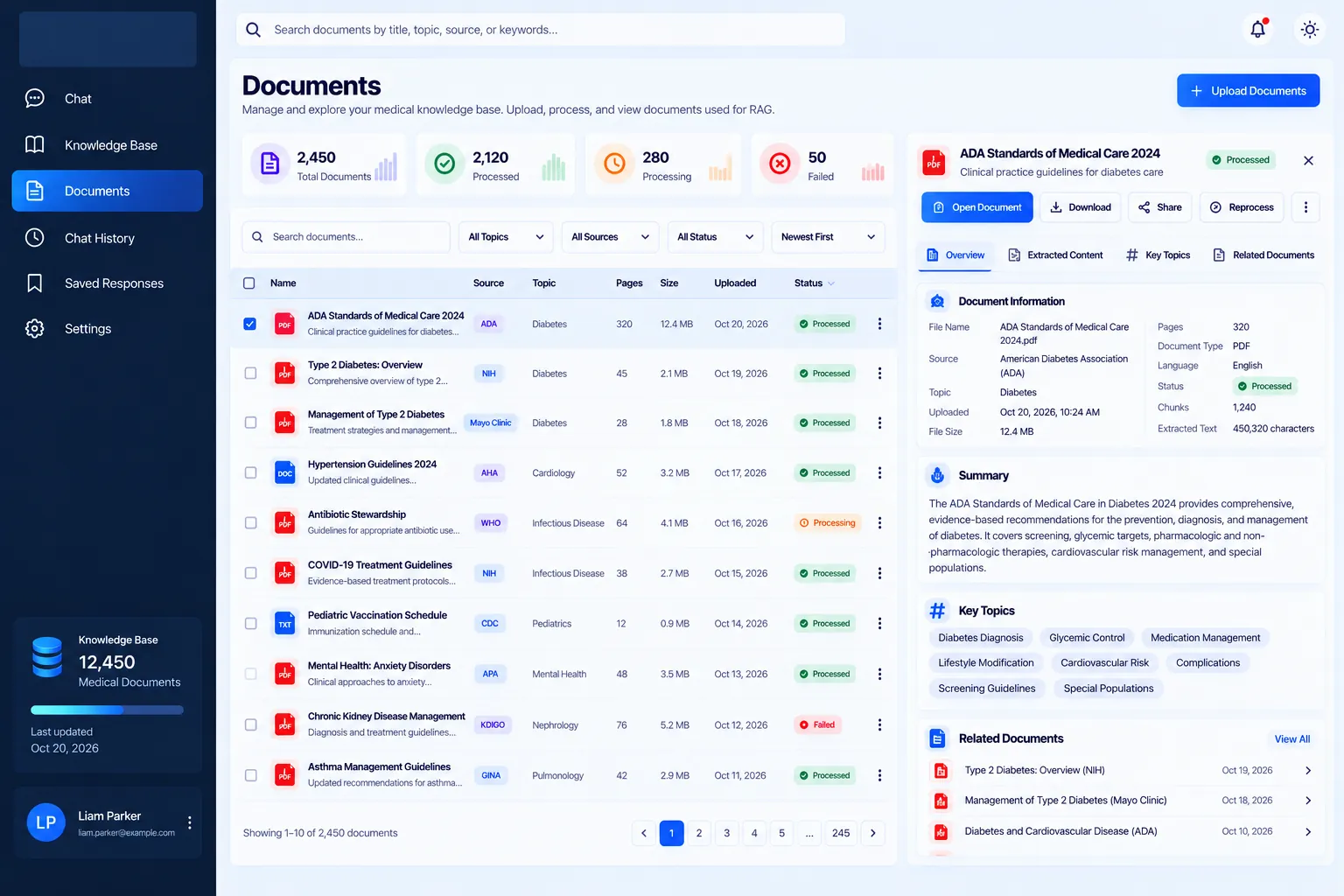Open Type 2 Diabetes: Overview (NIH) related arrow

(x=1308, y=771)
